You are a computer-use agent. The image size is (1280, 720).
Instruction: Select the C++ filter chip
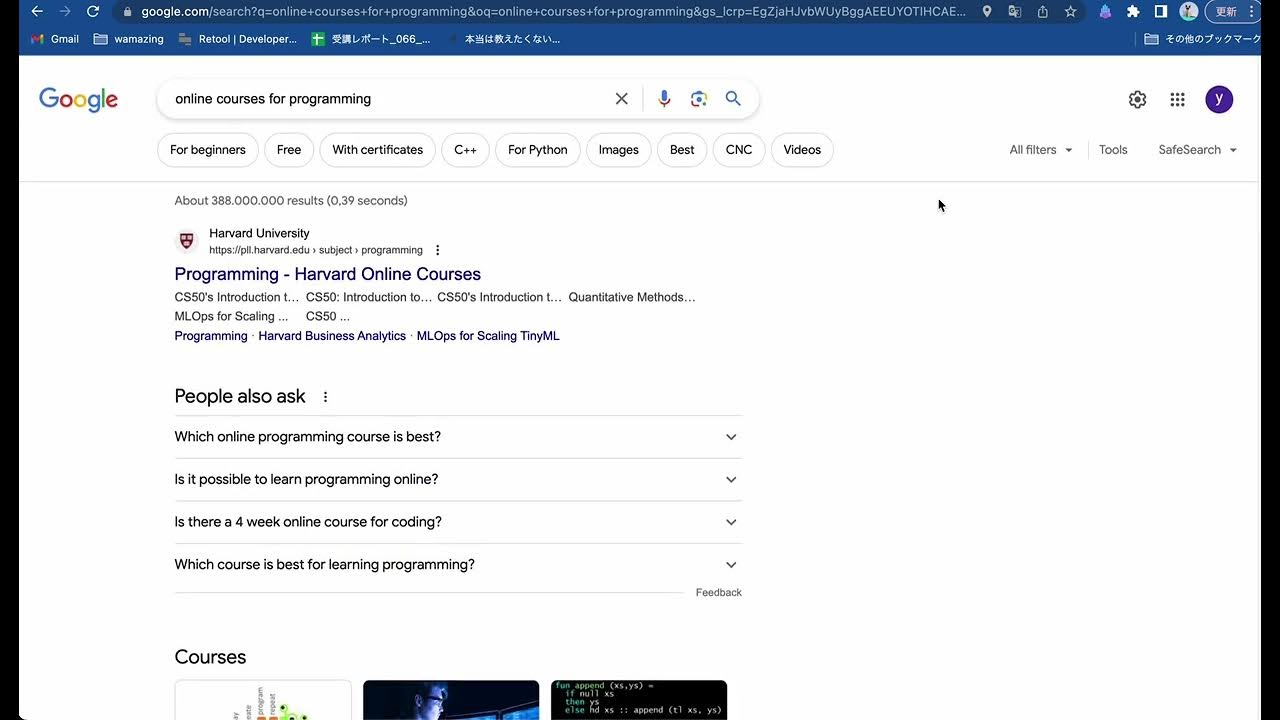point(466,150)
